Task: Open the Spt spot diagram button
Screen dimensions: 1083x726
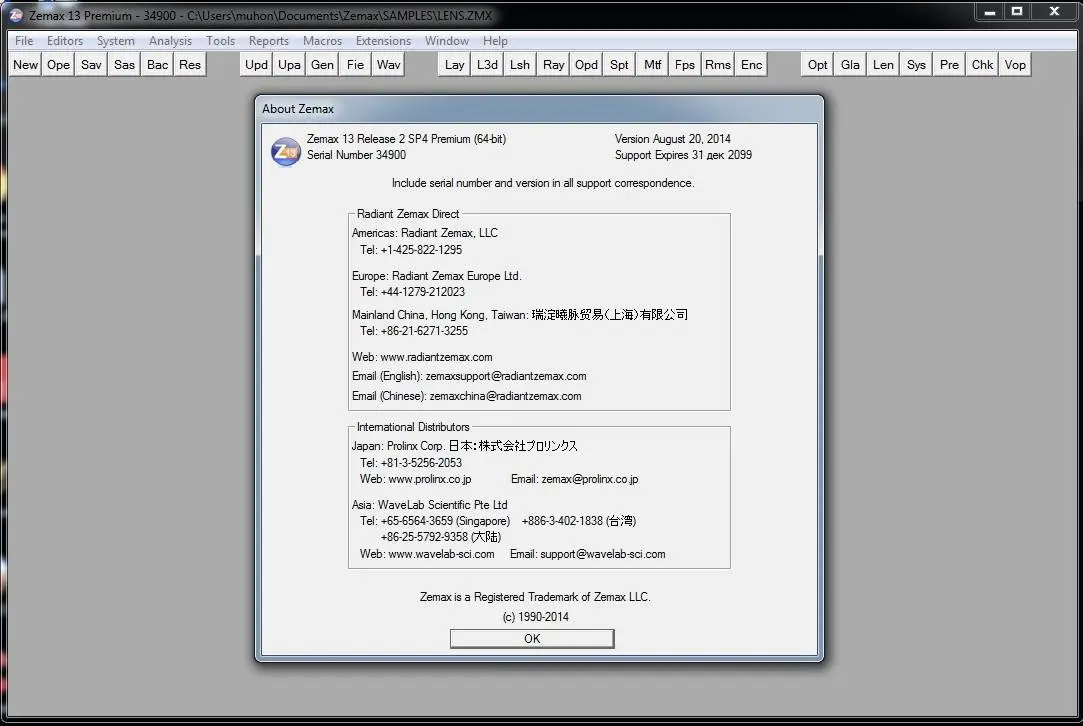Action: point(620,65)
